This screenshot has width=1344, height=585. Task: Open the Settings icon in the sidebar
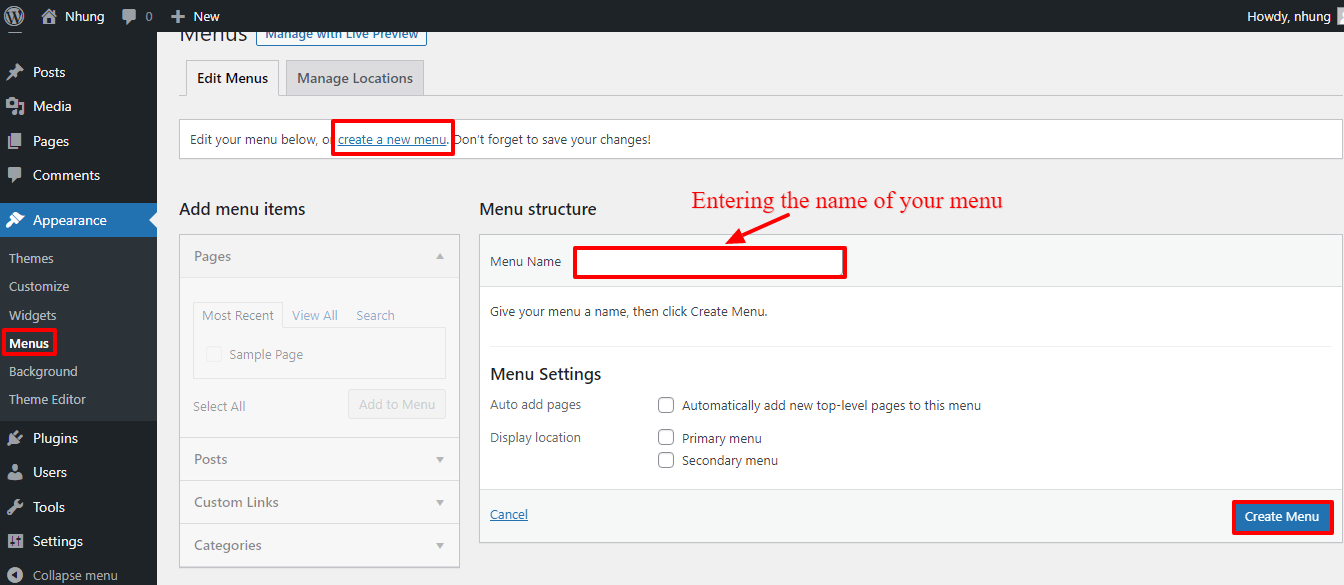coord(16,541)
